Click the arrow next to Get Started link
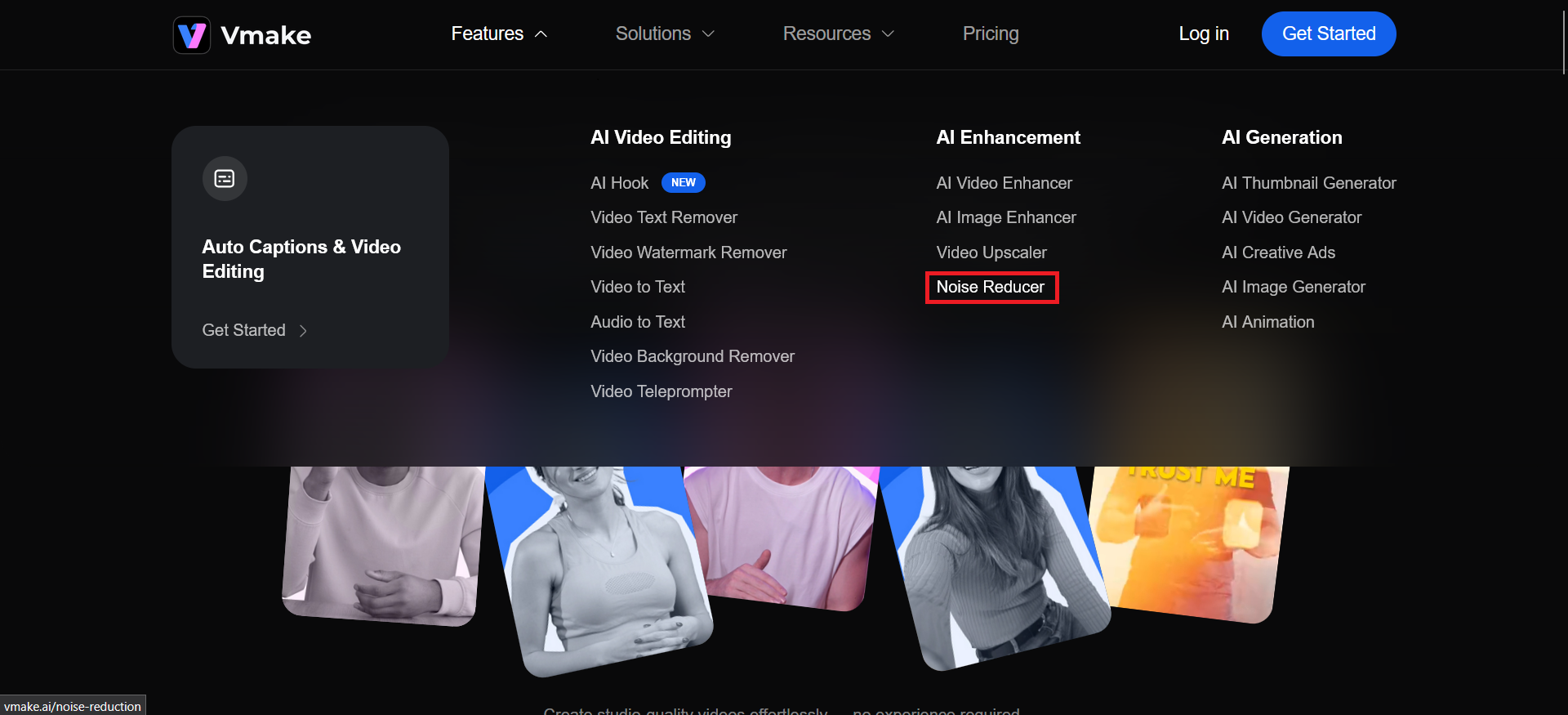 303,331
